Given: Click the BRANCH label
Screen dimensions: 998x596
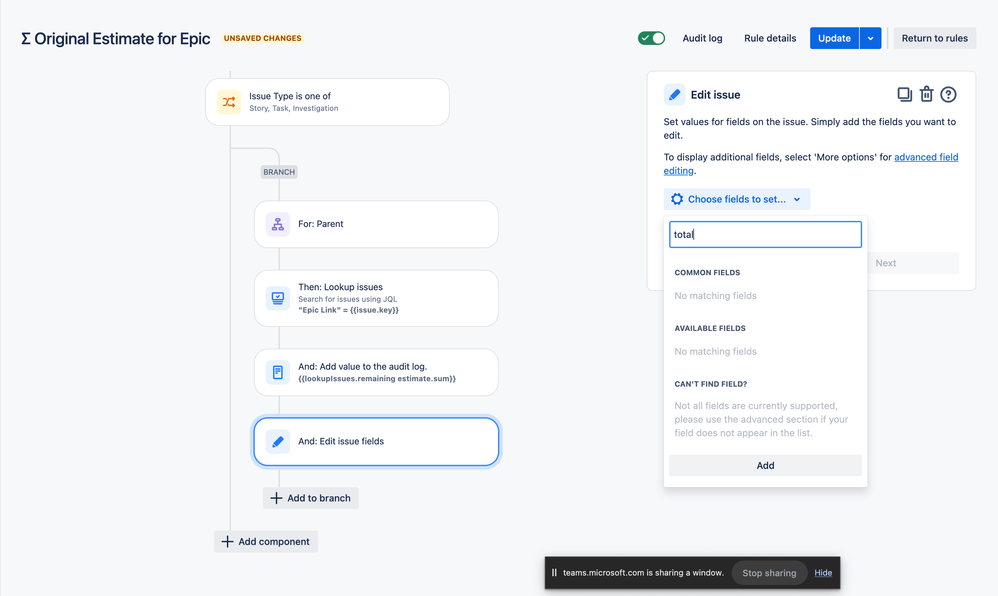Looking at the screenshot, I should 279,172.
